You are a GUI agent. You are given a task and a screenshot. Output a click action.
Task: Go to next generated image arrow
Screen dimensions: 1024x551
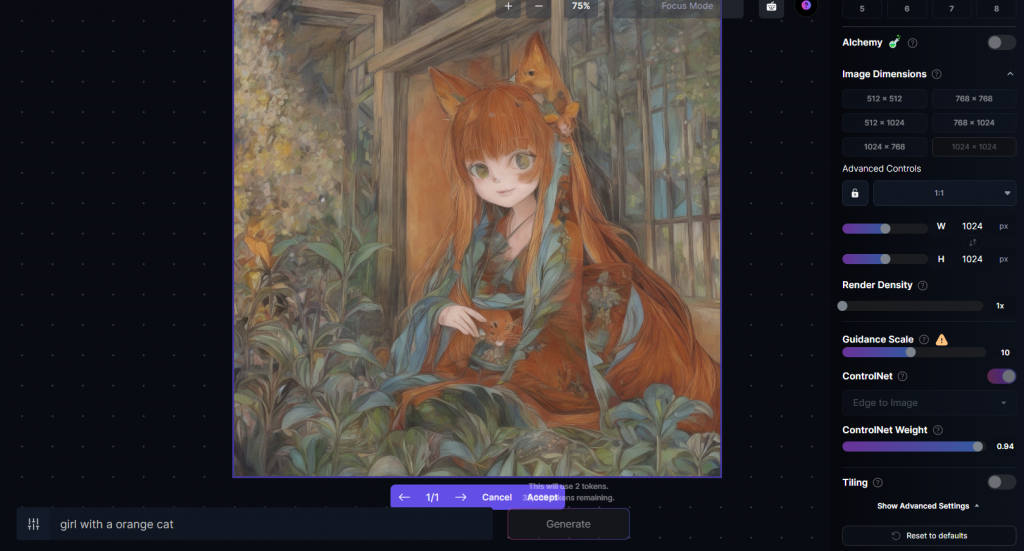pos(460,497)
